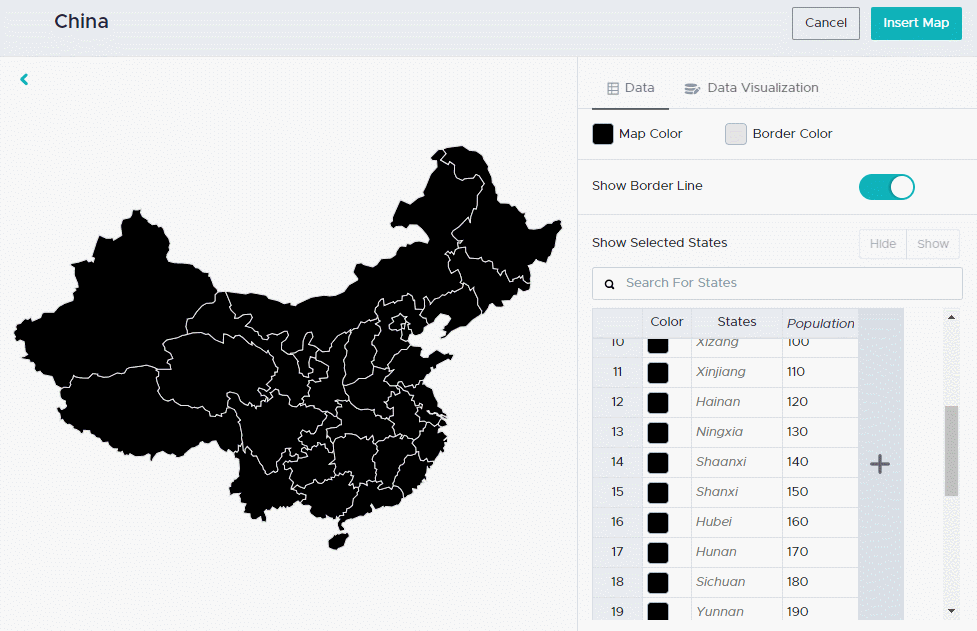
Task: Select the Shanxi state cell
Action: tap(736, 492)
